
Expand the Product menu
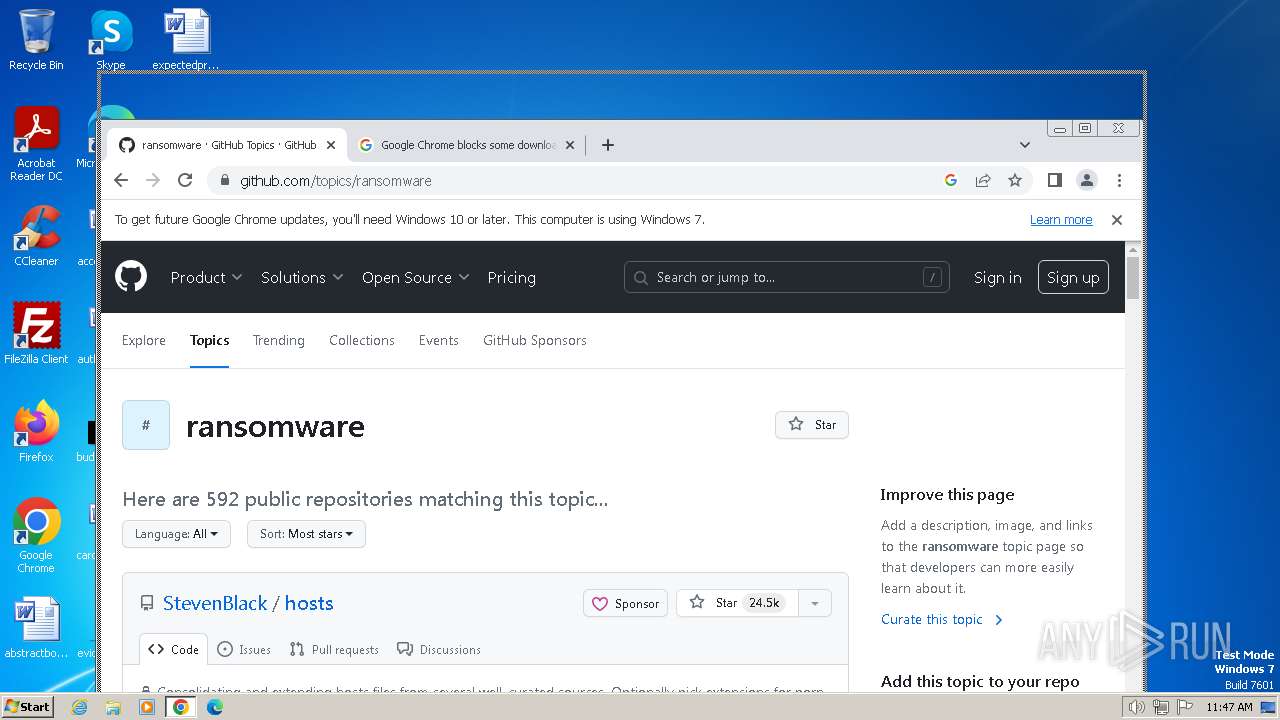click(x=206, y=277)
